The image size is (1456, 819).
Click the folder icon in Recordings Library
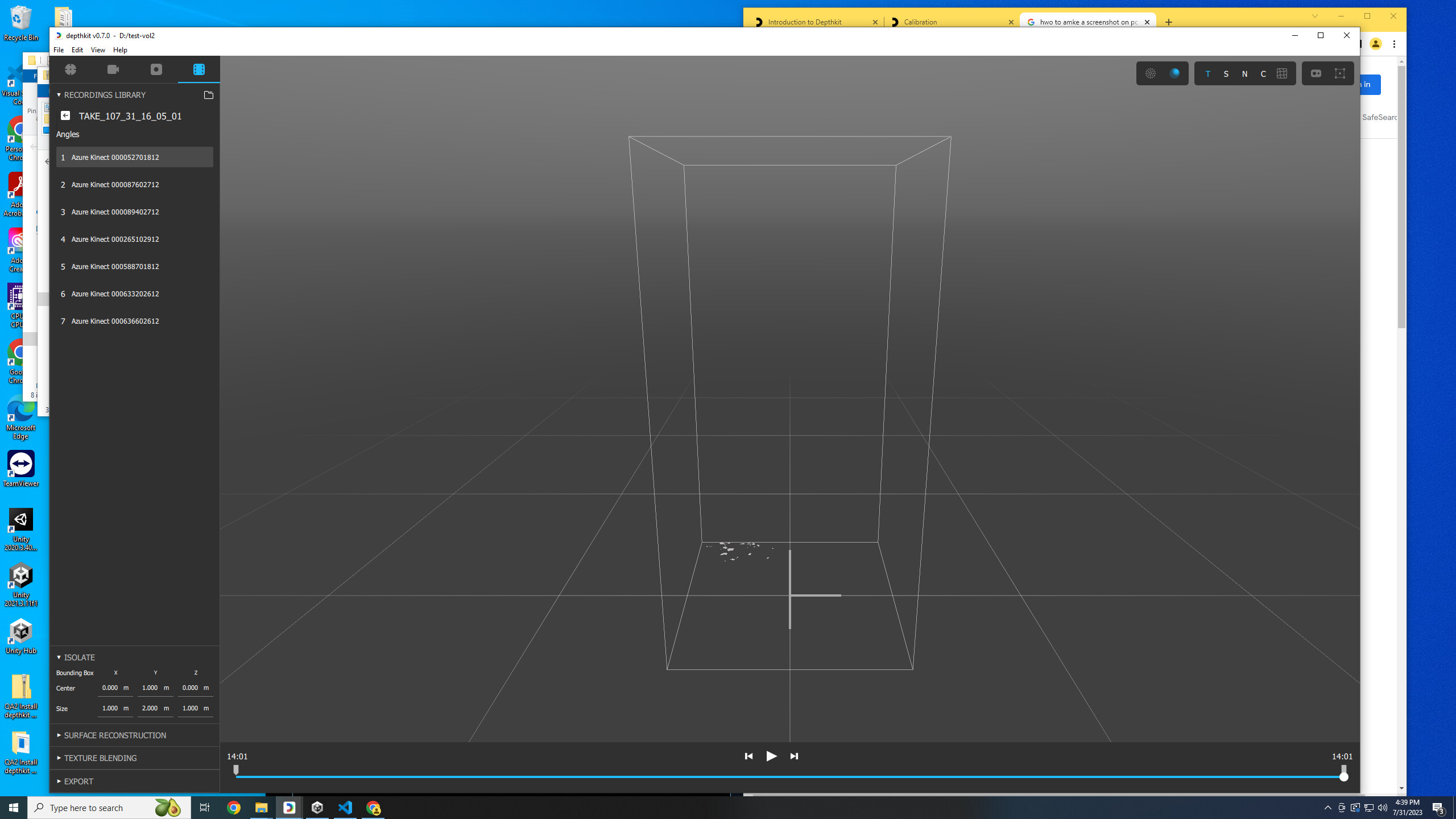pyautogui.click(x=208, y=95)
